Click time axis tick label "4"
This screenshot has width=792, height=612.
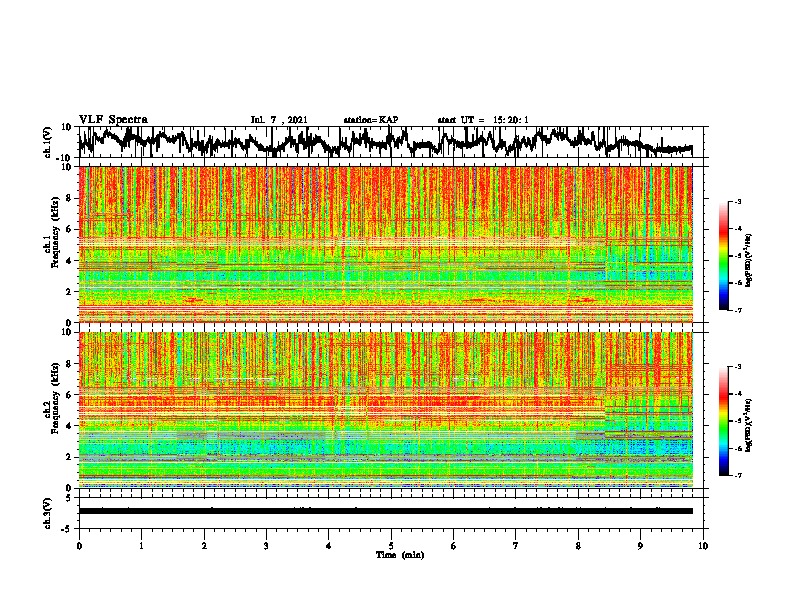pyautogui.click(x=329, y=546)
